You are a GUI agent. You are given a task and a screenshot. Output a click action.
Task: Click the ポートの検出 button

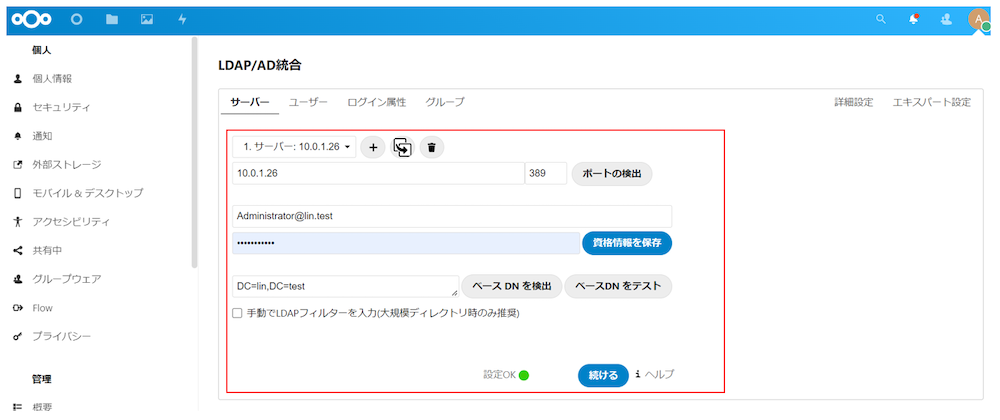(x=612, y=173)
